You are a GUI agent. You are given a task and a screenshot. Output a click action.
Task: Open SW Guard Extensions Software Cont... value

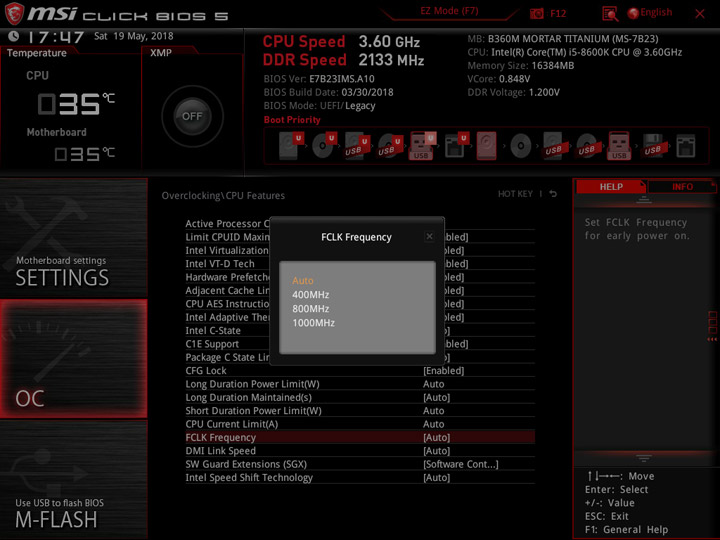(x=461, y=464)
